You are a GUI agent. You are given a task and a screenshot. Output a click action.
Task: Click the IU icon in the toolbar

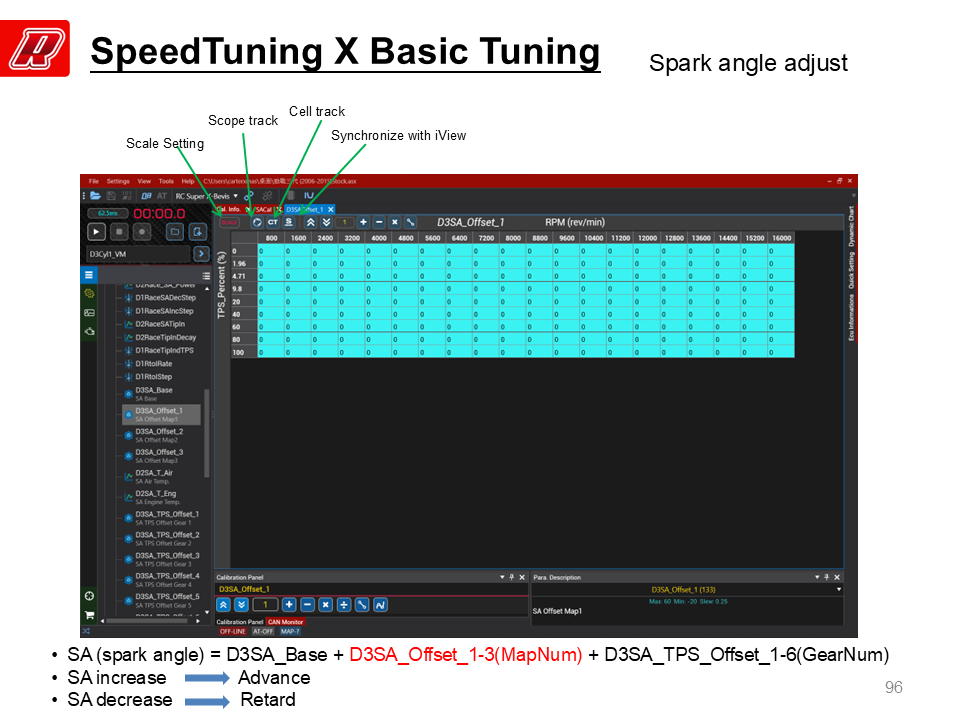pos(309,196)
